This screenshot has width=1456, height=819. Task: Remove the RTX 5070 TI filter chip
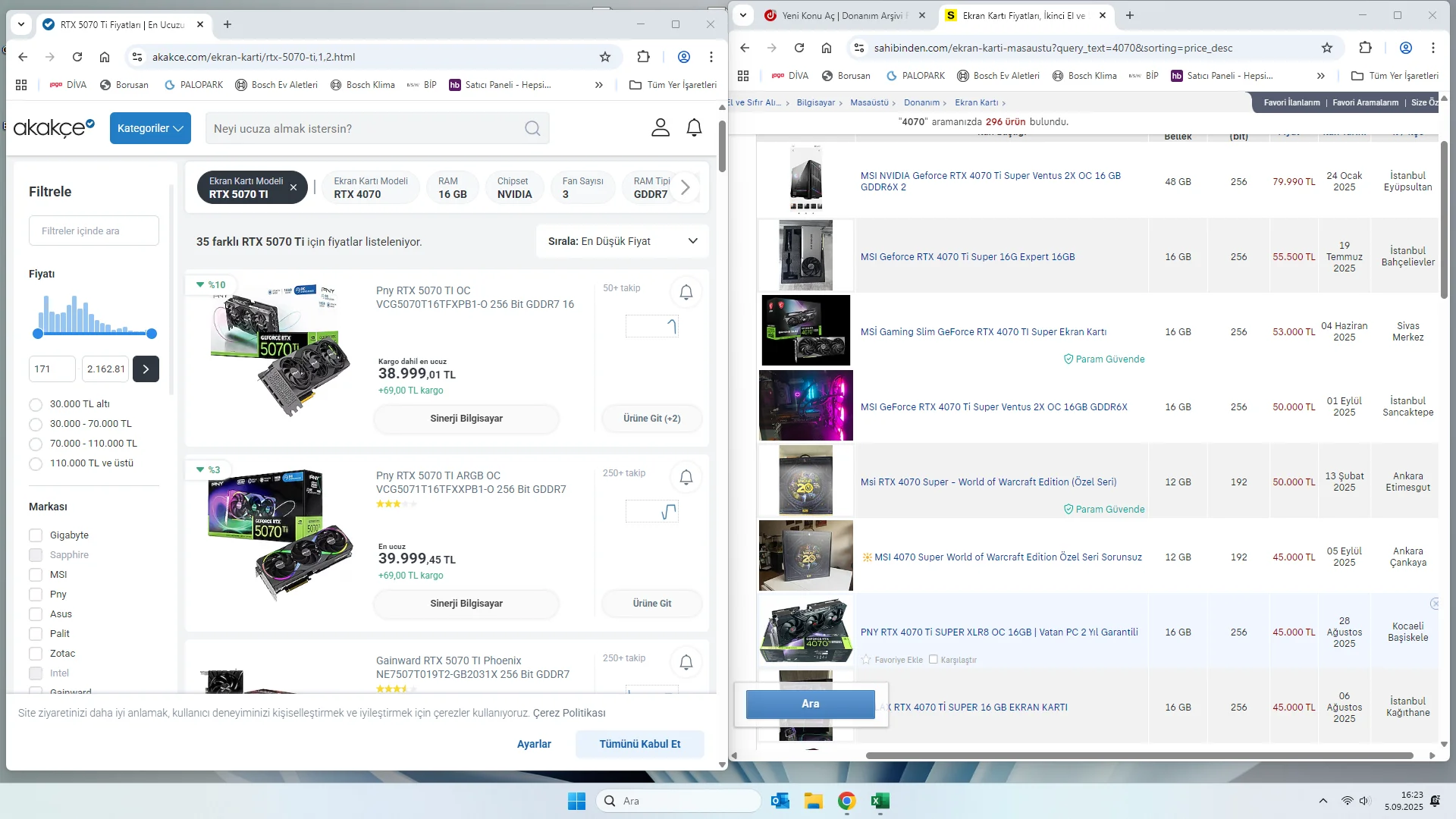(293, 187)
